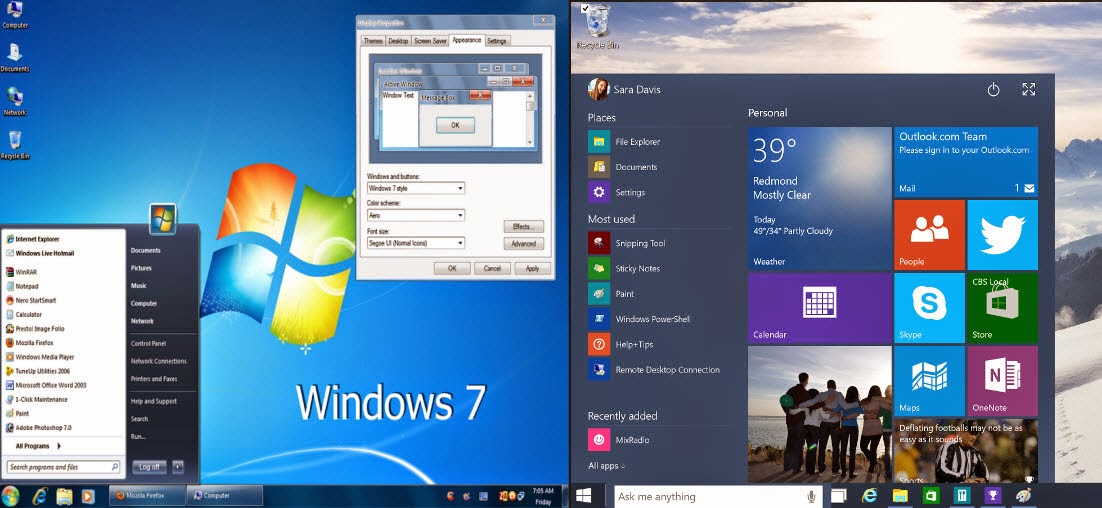The width and height of the screenshot is (1102, 508).
Task: Expand All apps list
Action: point(607,466)
